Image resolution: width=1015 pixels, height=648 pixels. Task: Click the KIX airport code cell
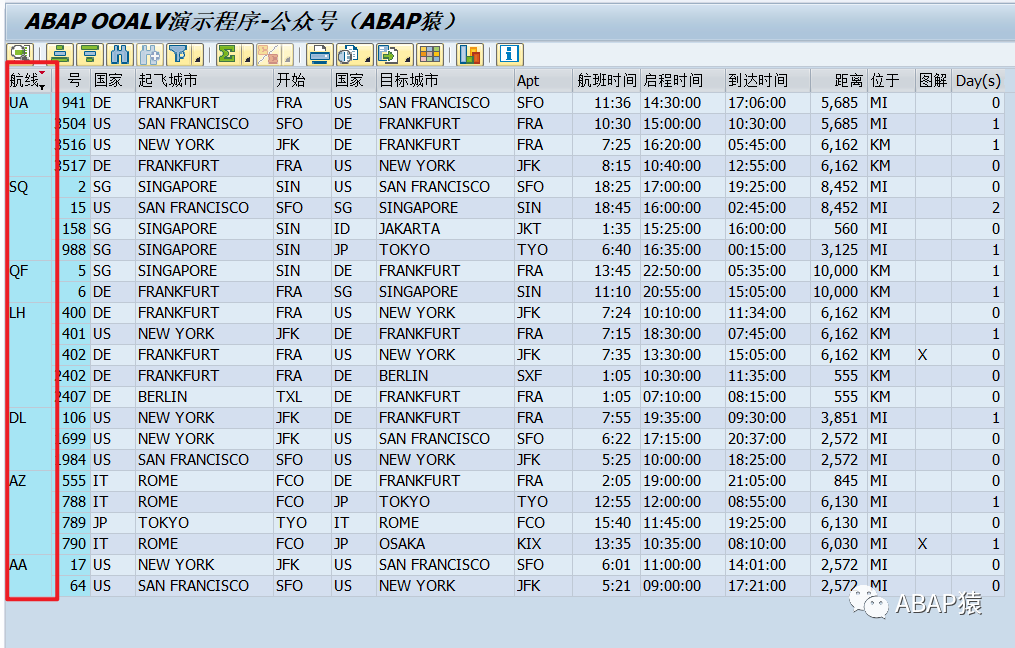tap(543, 544)
